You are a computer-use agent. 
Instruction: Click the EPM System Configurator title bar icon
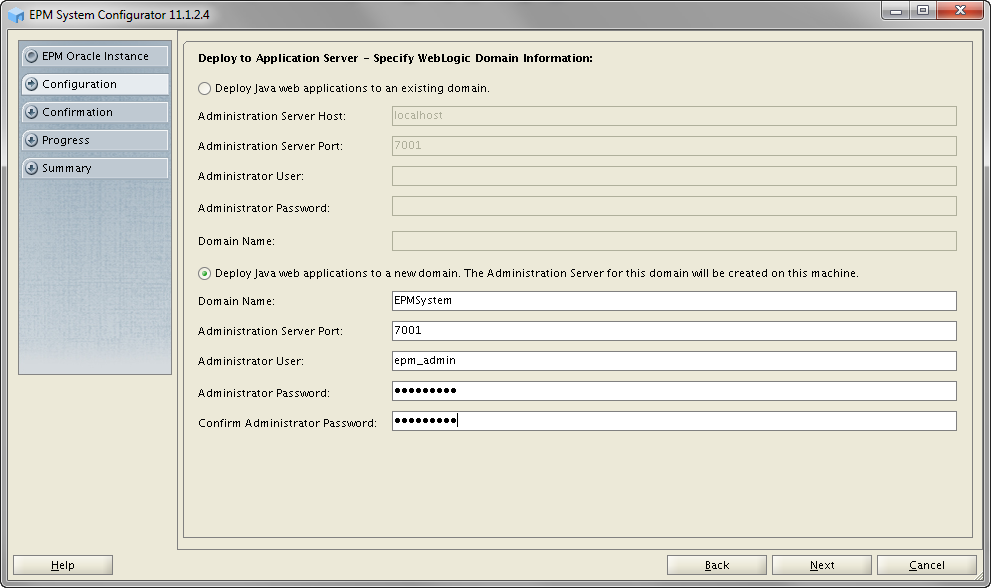(16, 15)
